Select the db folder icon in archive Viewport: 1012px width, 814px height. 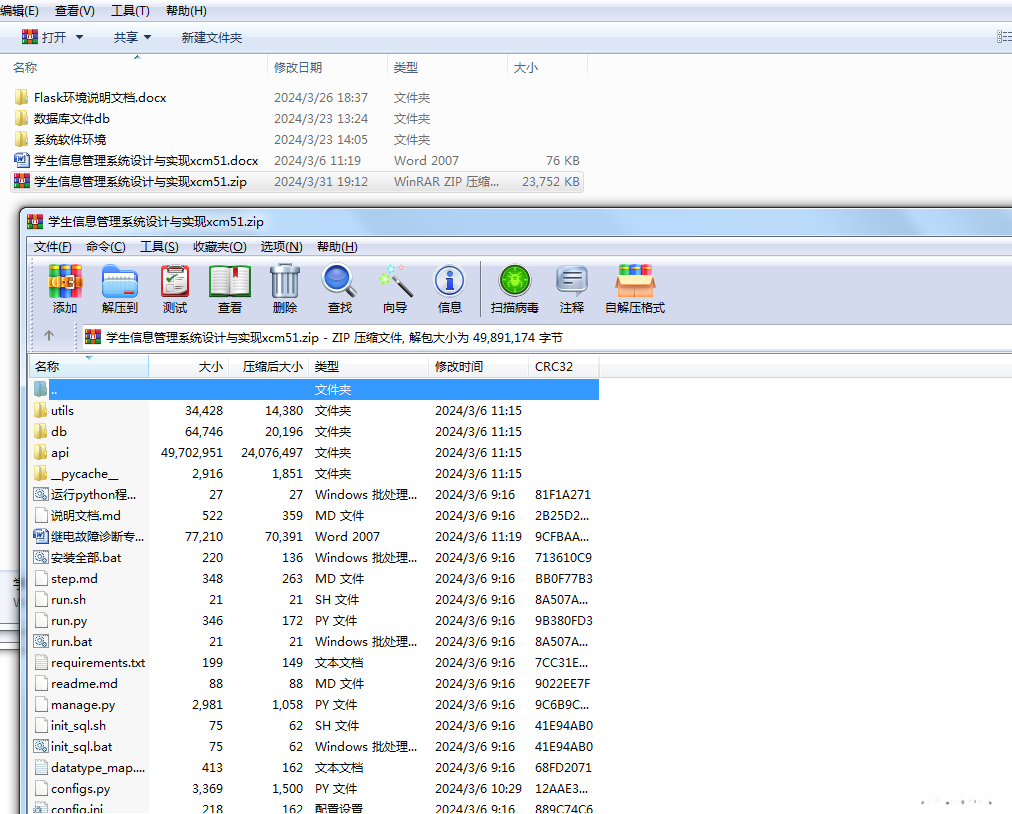point(41,431)
